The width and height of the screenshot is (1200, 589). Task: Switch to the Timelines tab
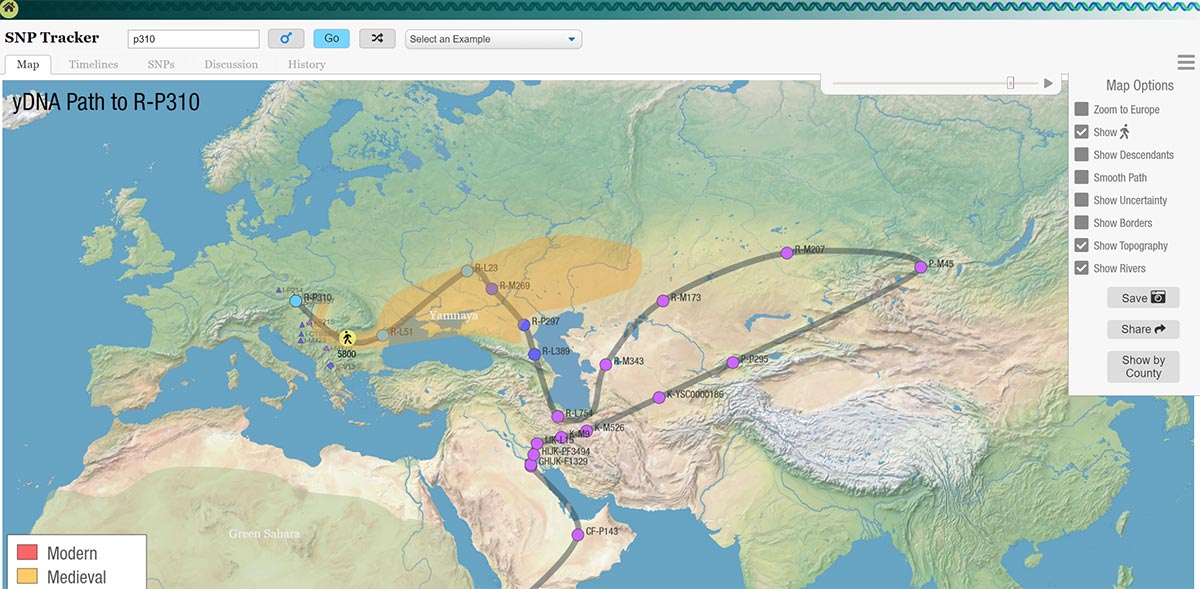93,64
